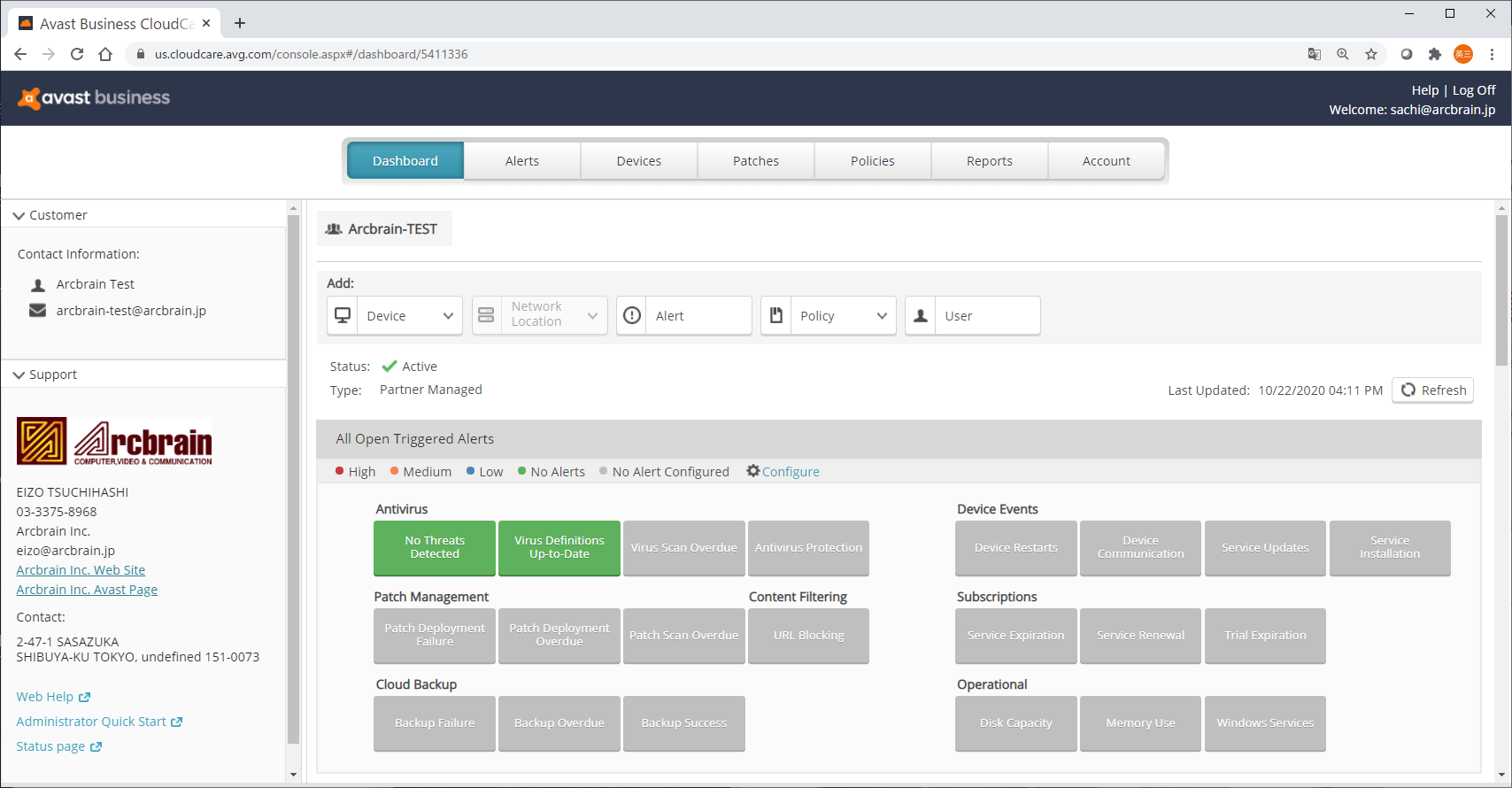1512x788 pixels.
Task: Click the envelope icon beside contact email
Action: (x=38, y=310)
